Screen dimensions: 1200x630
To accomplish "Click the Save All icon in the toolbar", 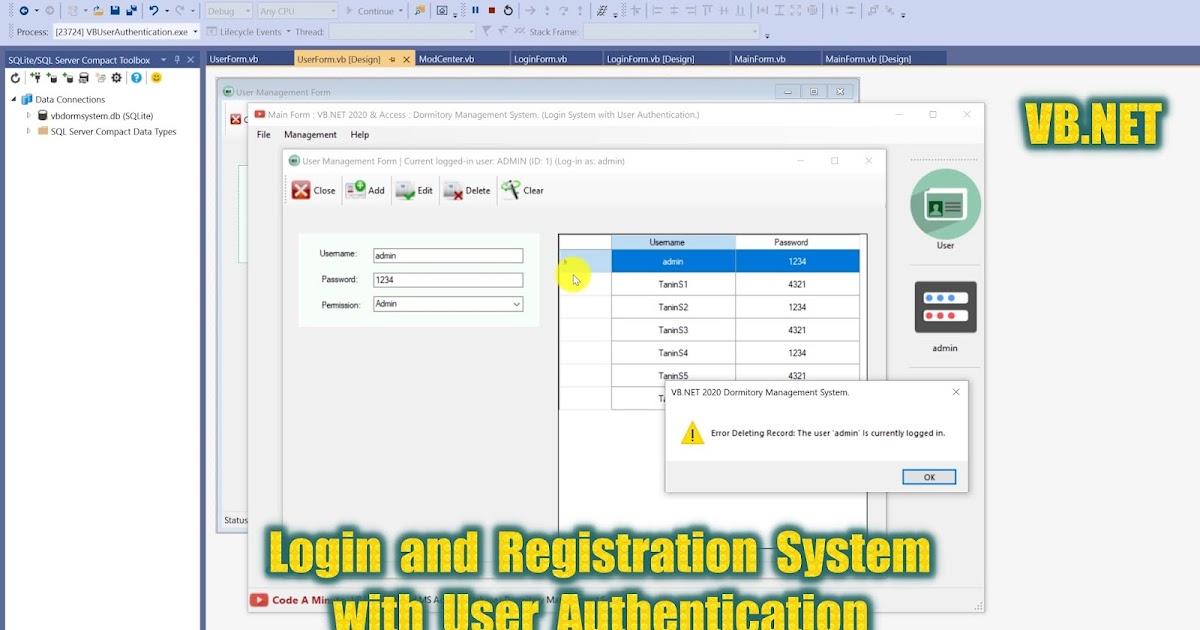I will [x=133, y=9].
